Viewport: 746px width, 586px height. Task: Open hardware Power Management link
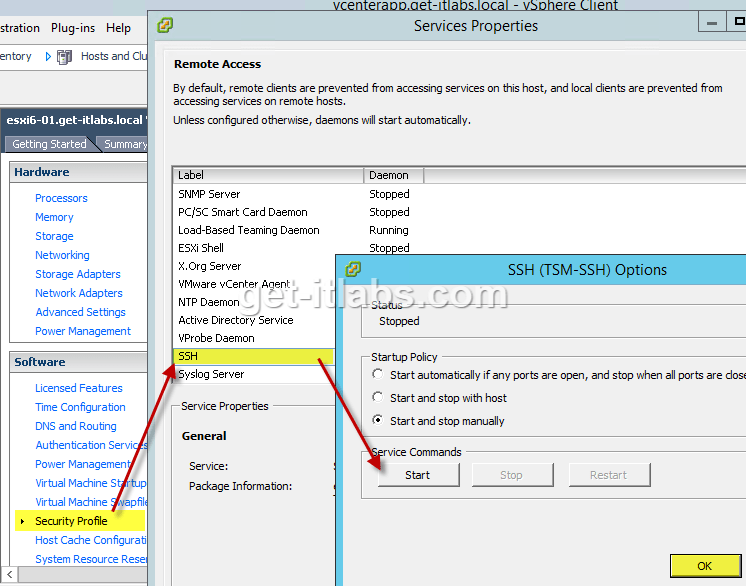click(x=83, y=331)
